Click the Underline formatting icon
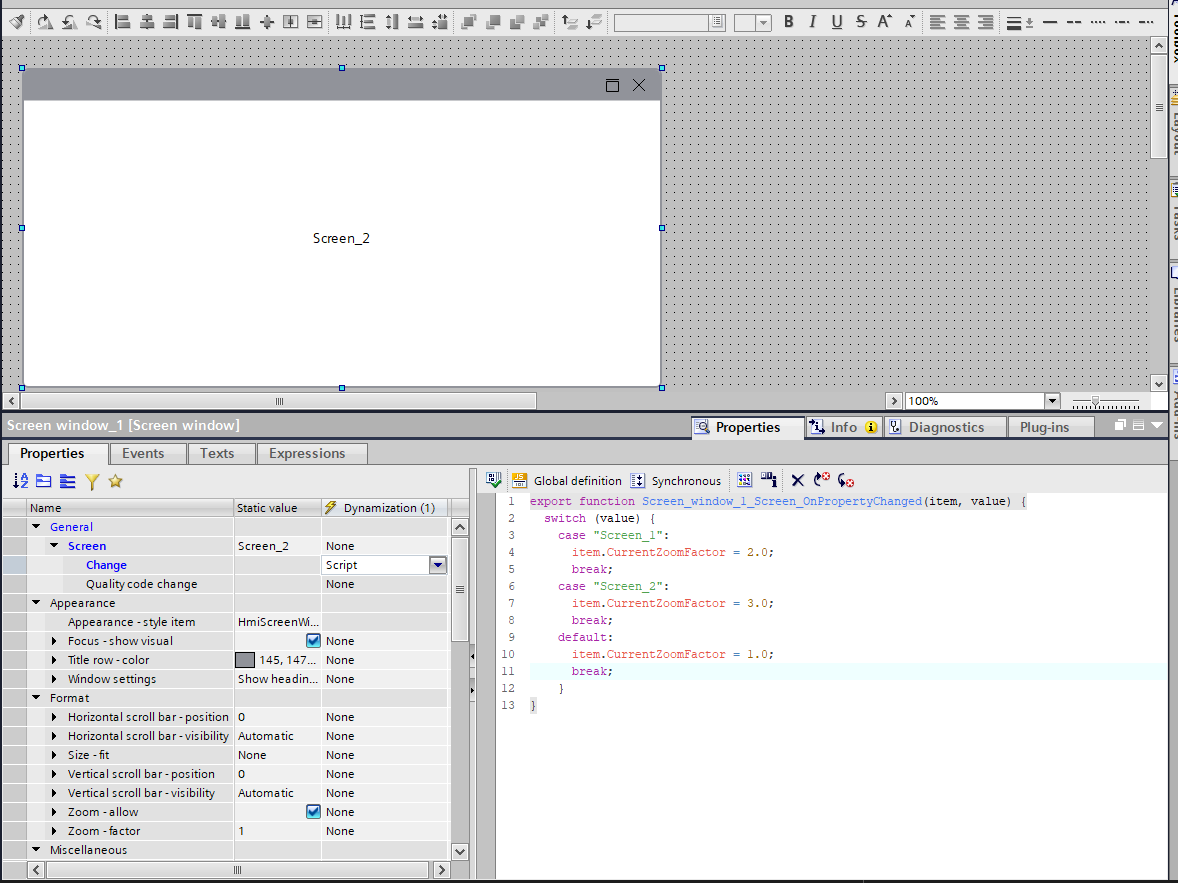The width and height of the screenshot is (1178, 883). pos(837,22)
